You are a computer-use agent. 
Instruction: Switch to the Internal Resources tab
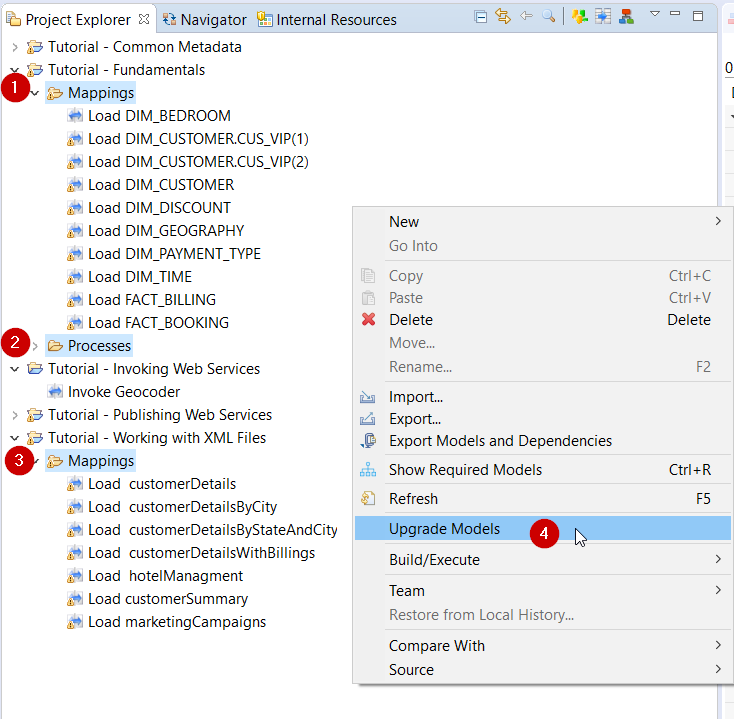pyautogui.click(x=327, y=20)
